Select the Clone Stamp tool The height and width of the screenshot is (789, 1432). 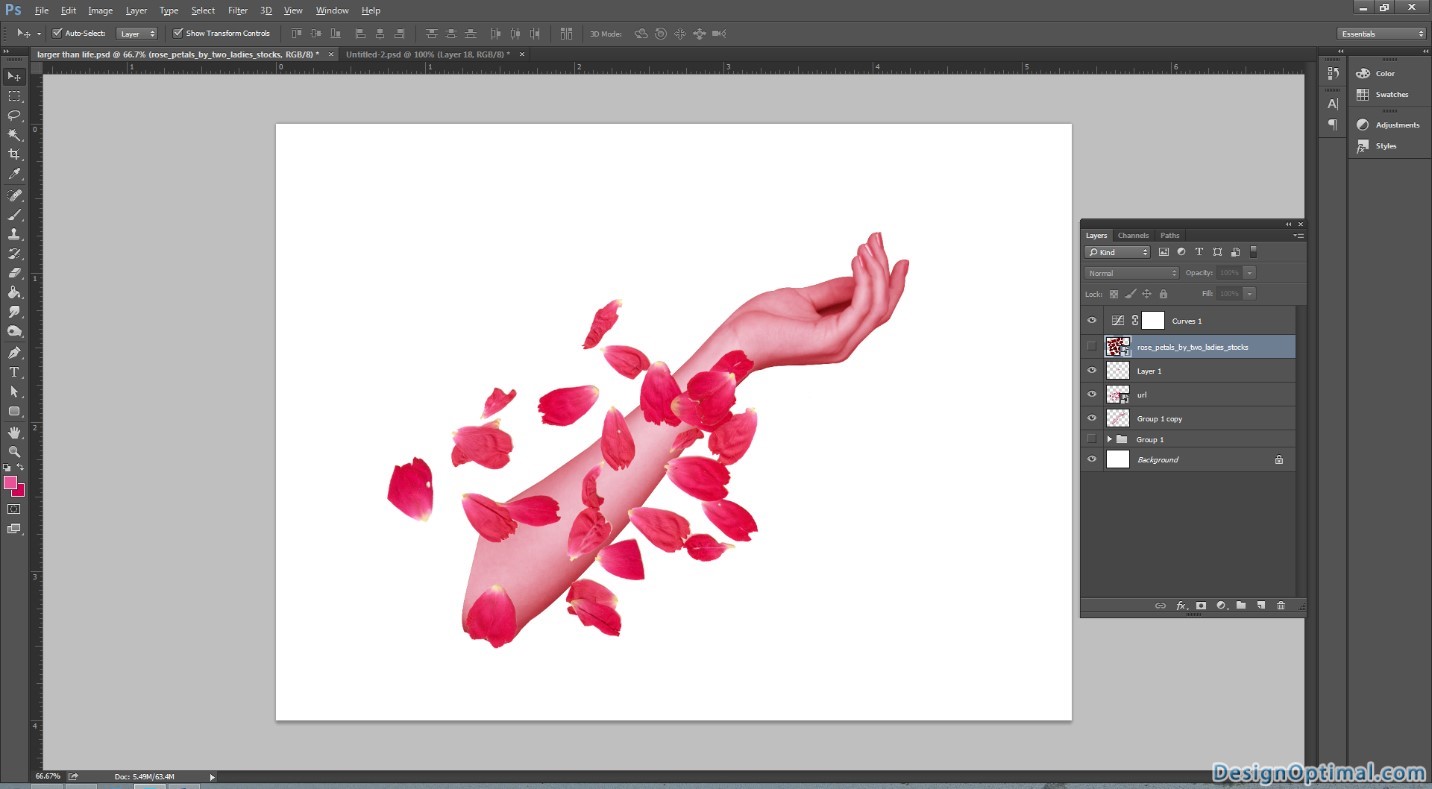click(x=14, y=233)
